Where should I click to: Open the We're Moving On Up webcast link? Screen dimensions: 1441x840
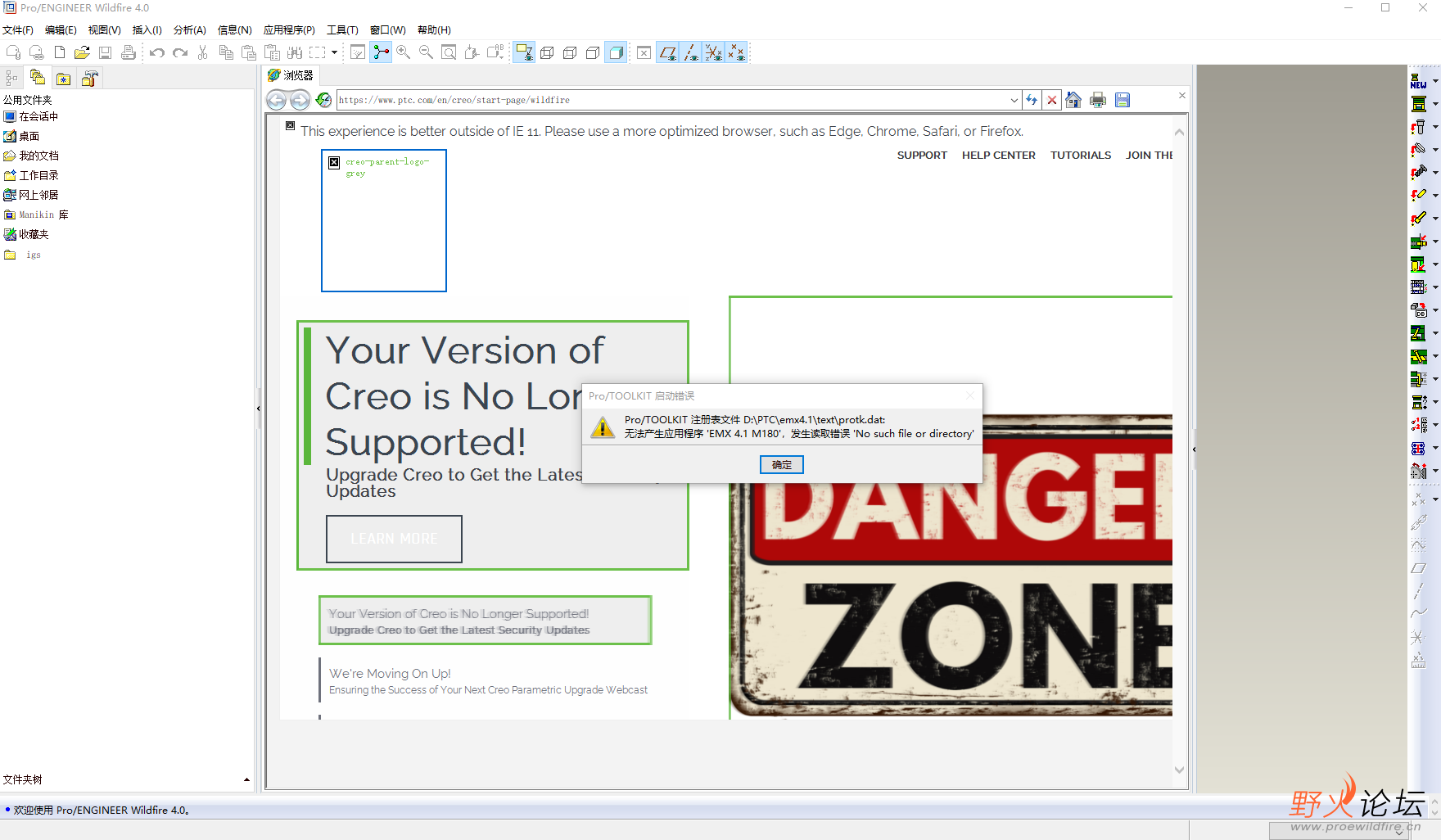[x=488, y=681]
